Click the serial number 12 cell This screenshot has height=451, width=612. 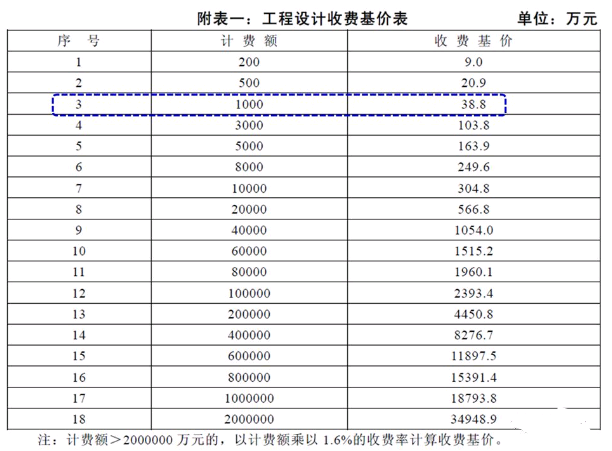point(79,293)
